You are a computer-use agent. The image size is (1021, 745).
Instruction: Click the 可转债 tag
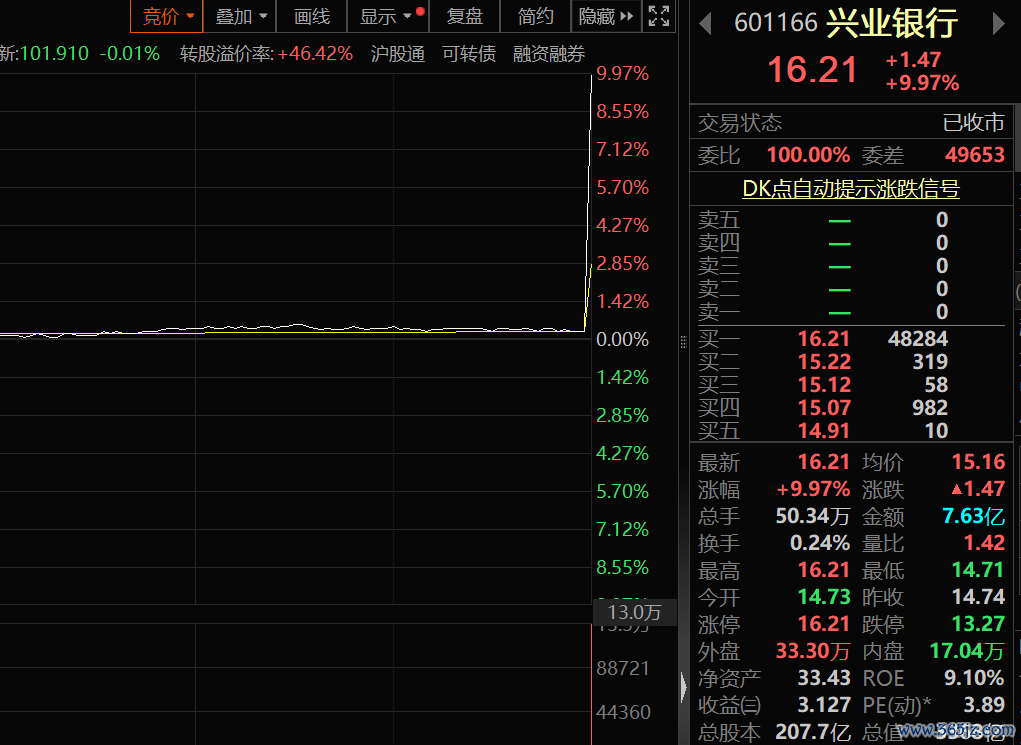469,53
